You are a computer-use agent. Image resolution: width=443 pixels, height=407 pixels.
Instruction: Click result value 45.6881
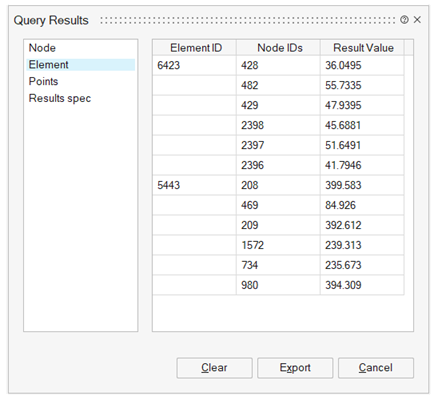362,125
